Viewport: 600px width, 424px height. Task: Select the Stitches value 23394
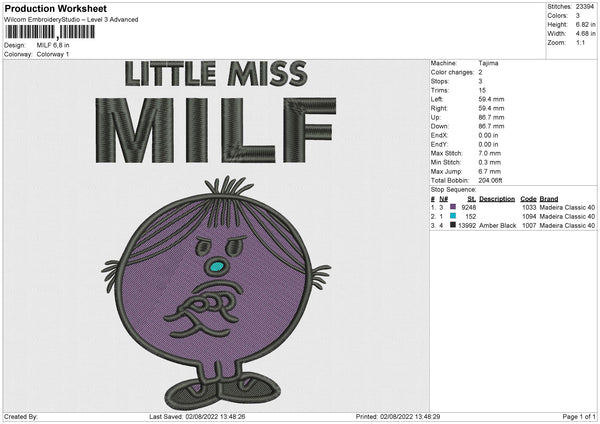point(585,7)
